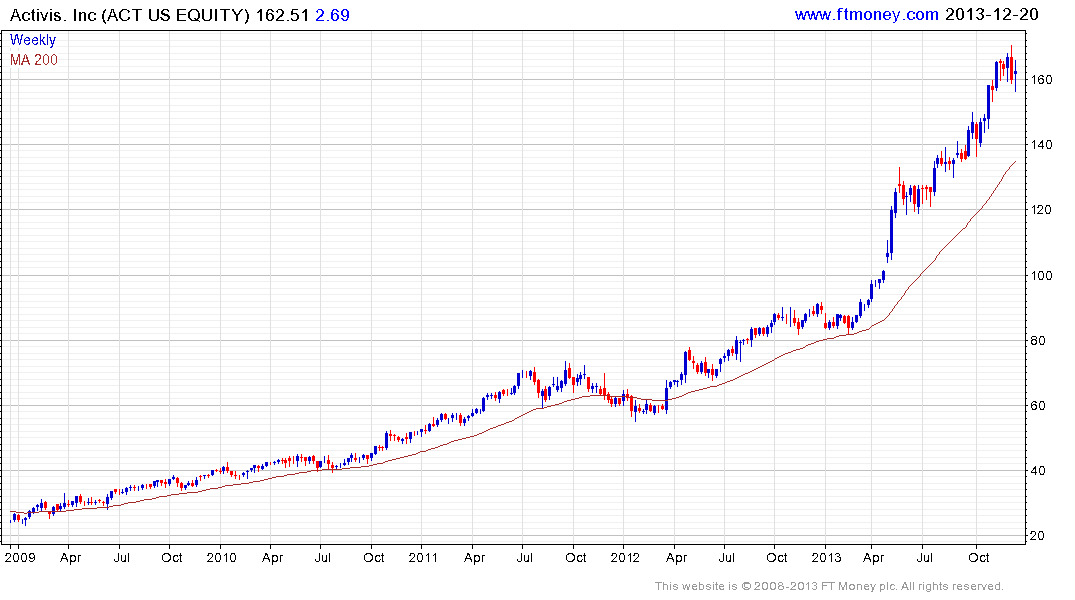
Task: Click the 20 y-axis label
Action: (1038, 536)
